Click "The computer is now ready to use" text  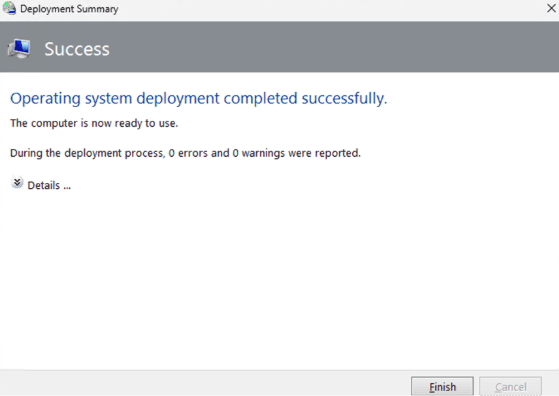pyautogui.click(x=94, y=123)
